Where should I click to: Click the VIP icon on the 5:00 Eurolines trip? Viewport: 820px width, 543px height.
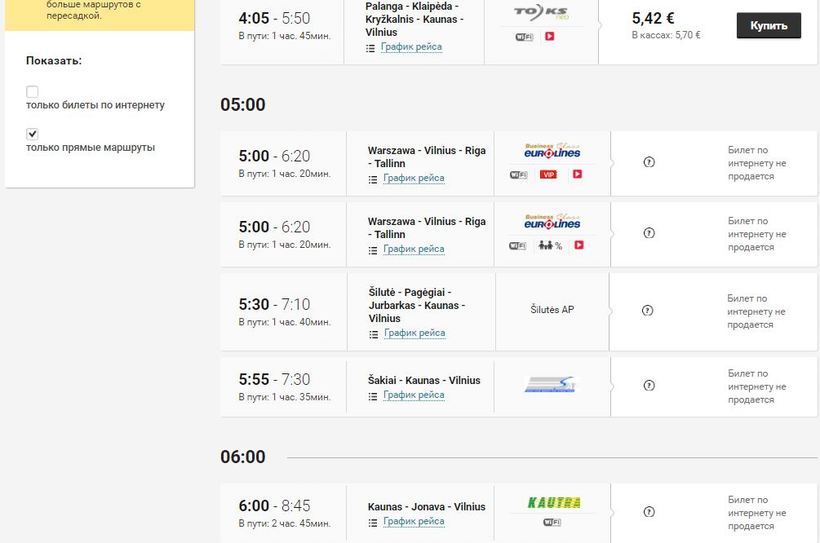(x=548, y=175)
